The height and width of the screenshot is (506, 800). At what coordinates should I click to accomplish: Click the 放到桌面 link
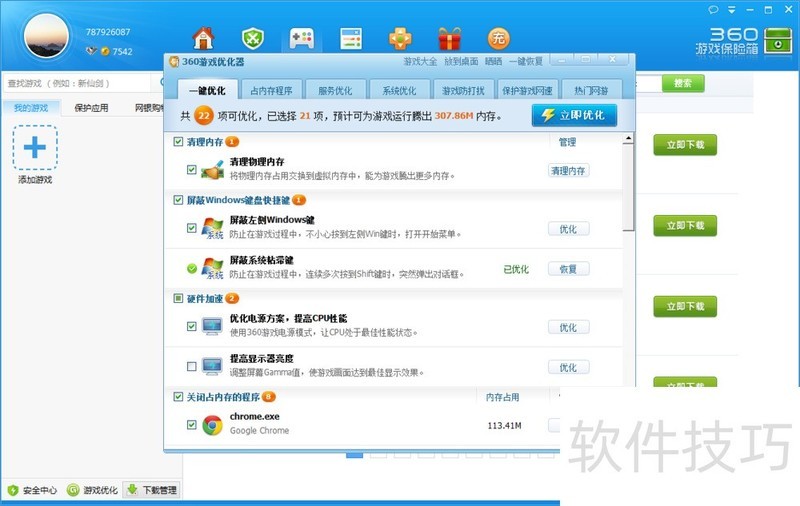click(461, 61)
